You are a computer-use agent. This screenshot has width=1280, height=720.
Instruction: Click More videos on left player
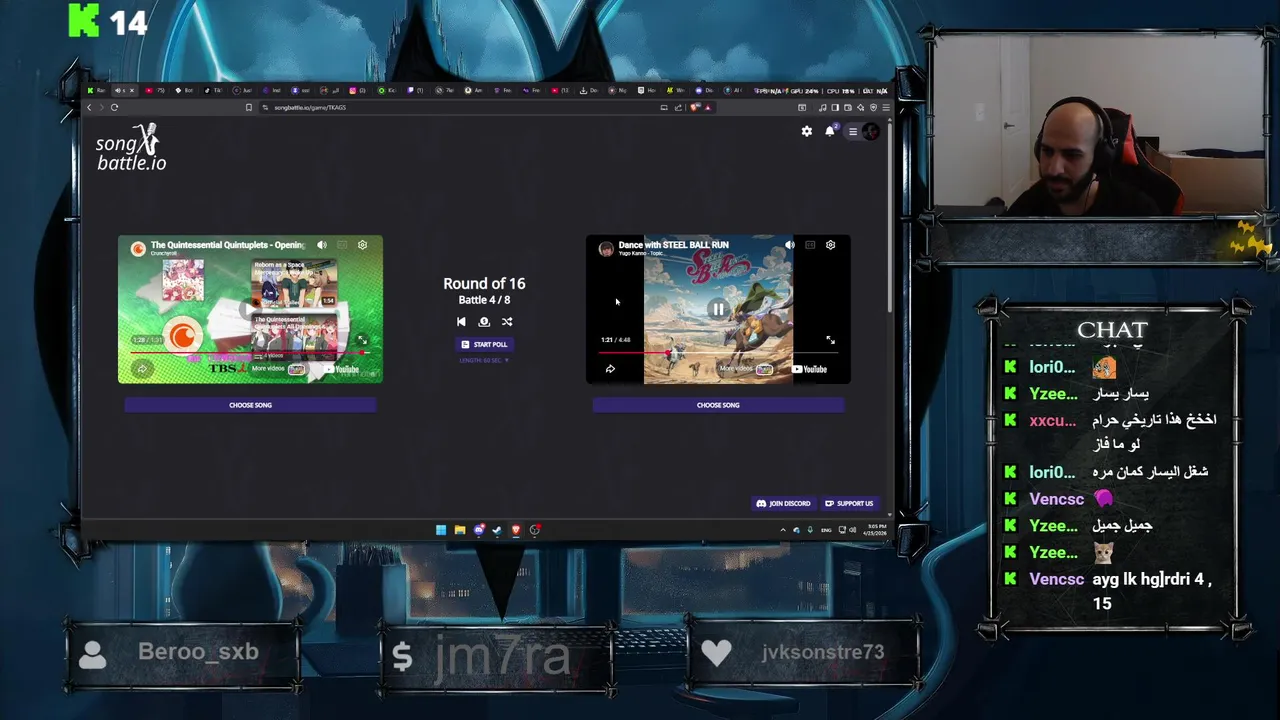[278, 369]
